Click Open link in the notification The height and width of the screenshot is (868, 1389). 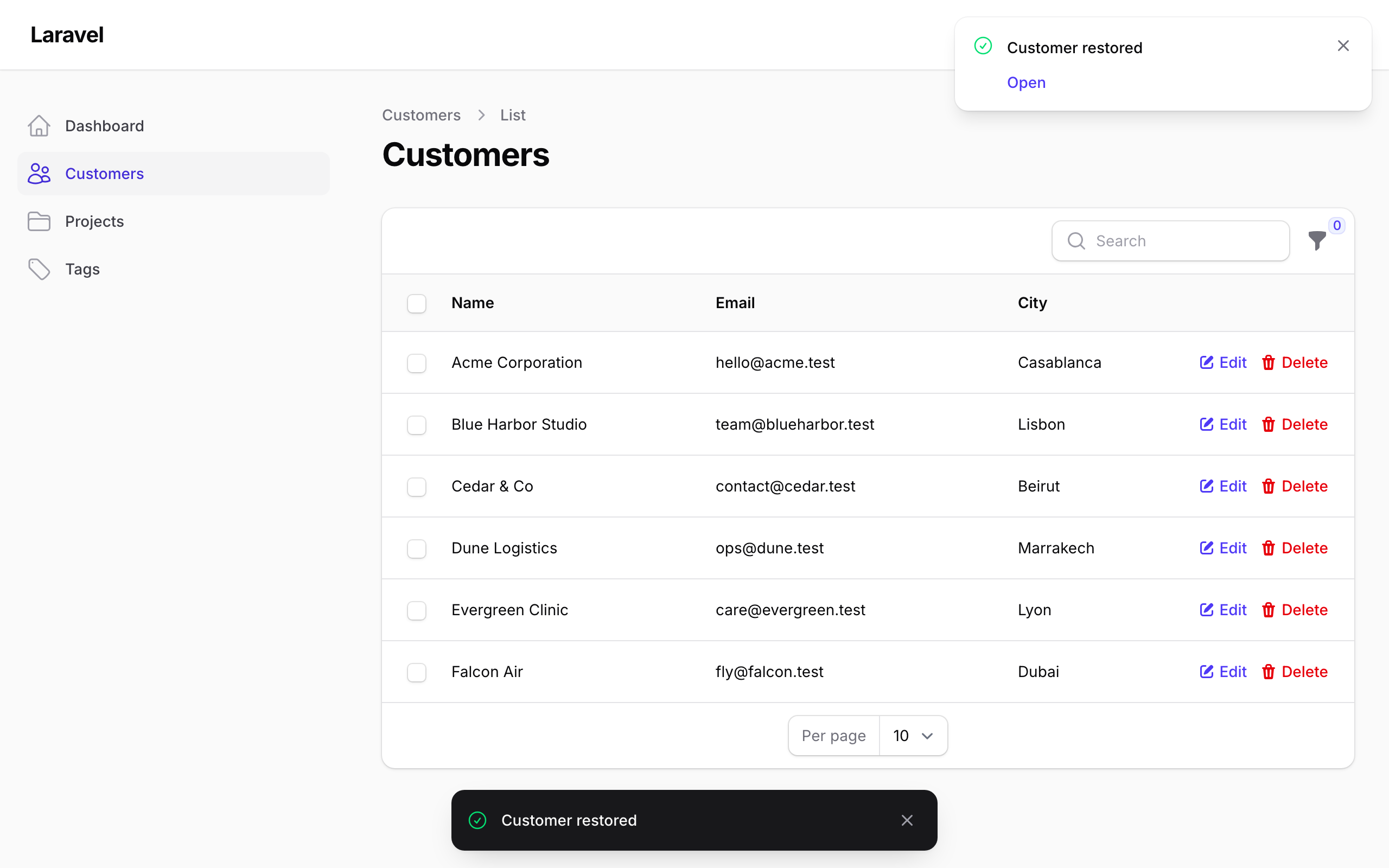[1026, 82]
